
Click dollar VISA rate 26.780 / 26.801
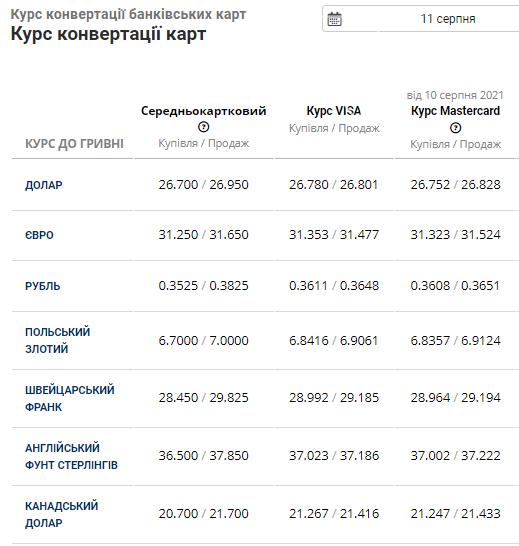[x=334, y=185]
